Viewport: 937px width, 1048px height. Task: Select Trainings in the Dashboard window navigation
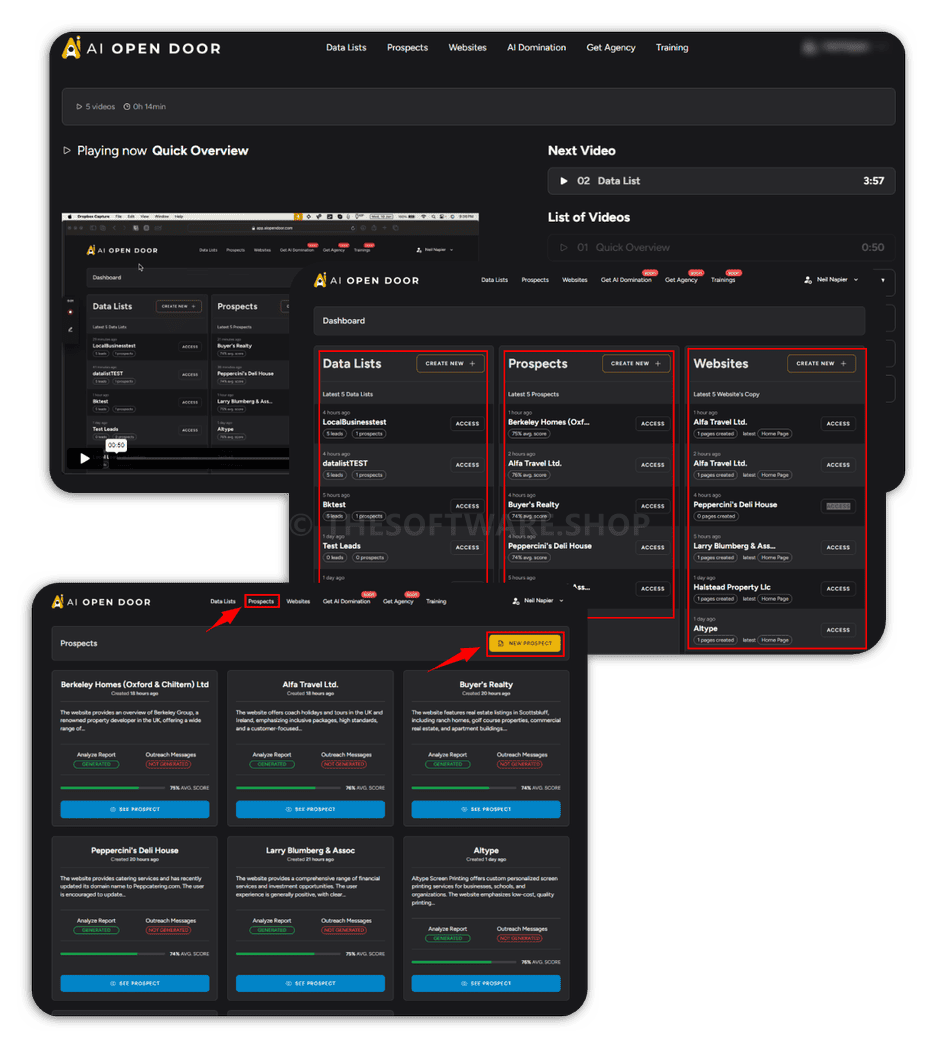point(723,280)
